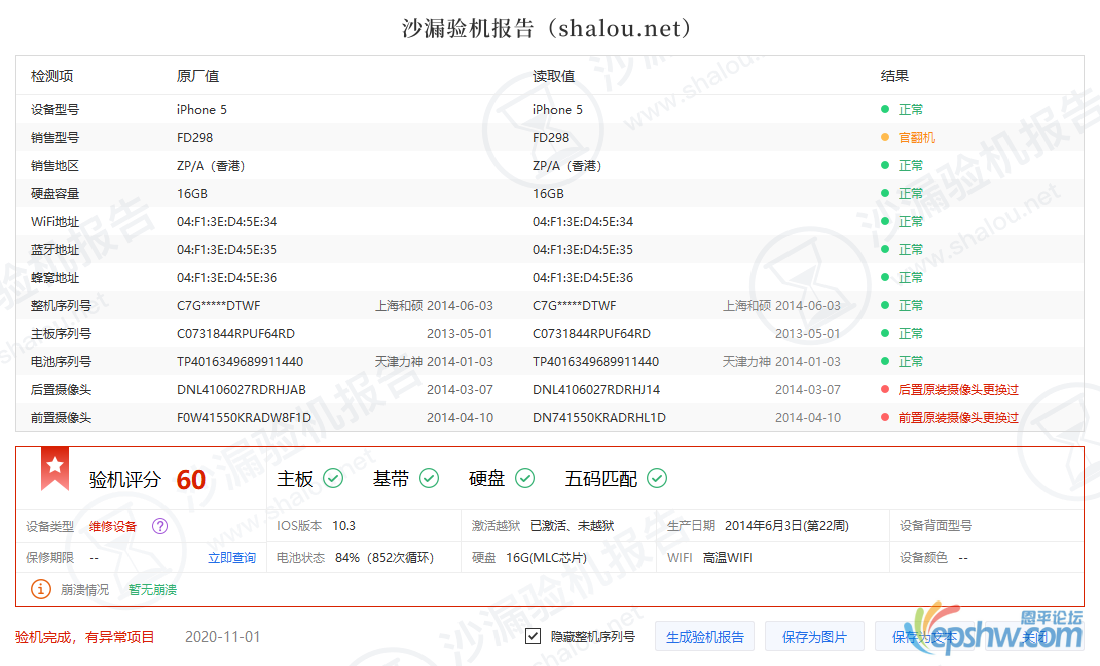Click the green status dot in 主板序列号 row

(885, 333)
